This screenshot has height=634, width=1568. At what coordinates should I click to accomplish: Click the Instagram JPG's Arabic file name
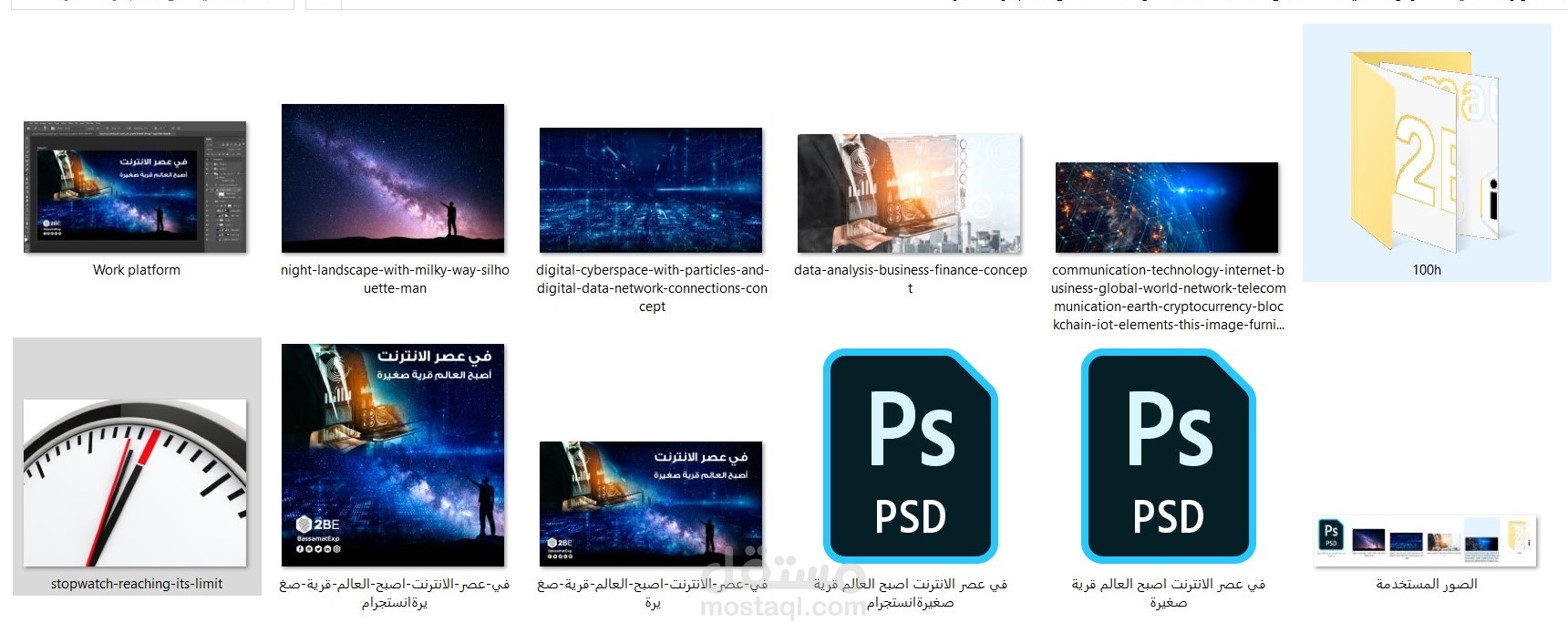pos(395,593)
